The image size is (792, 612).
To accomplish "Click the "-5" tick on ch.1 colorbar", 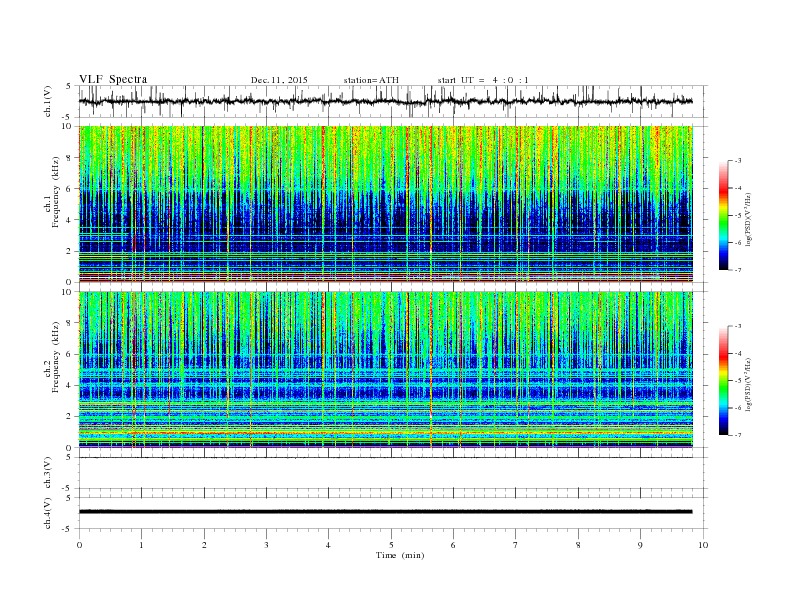I will (737, 216).
